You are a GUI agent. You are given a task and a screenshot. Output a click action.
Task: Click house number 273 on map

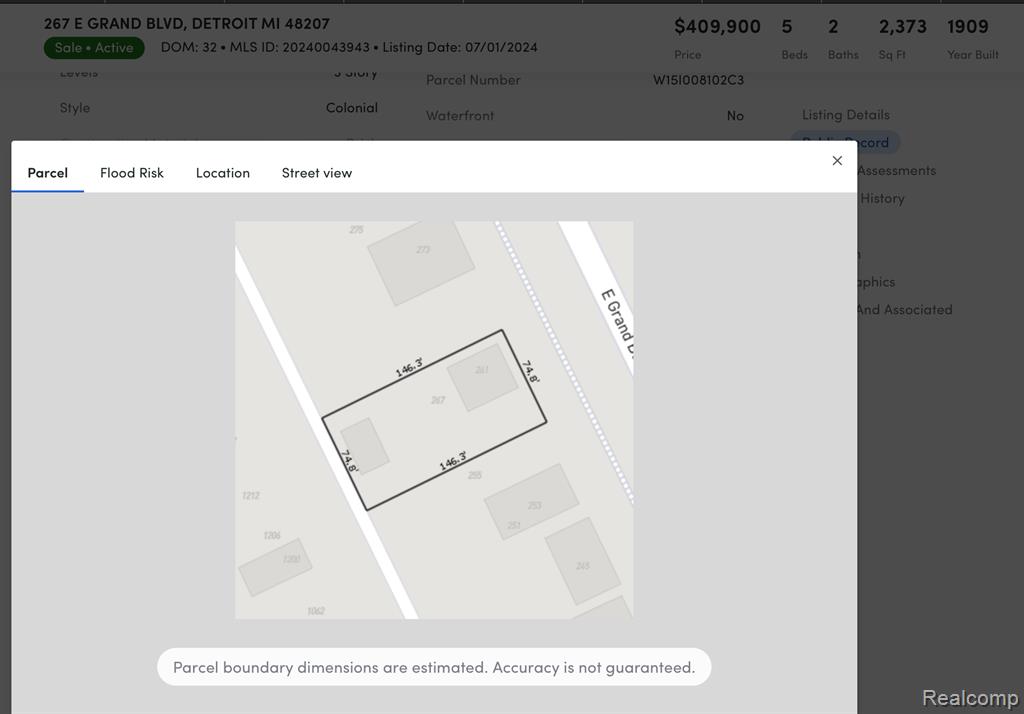(x=423, y=250)
